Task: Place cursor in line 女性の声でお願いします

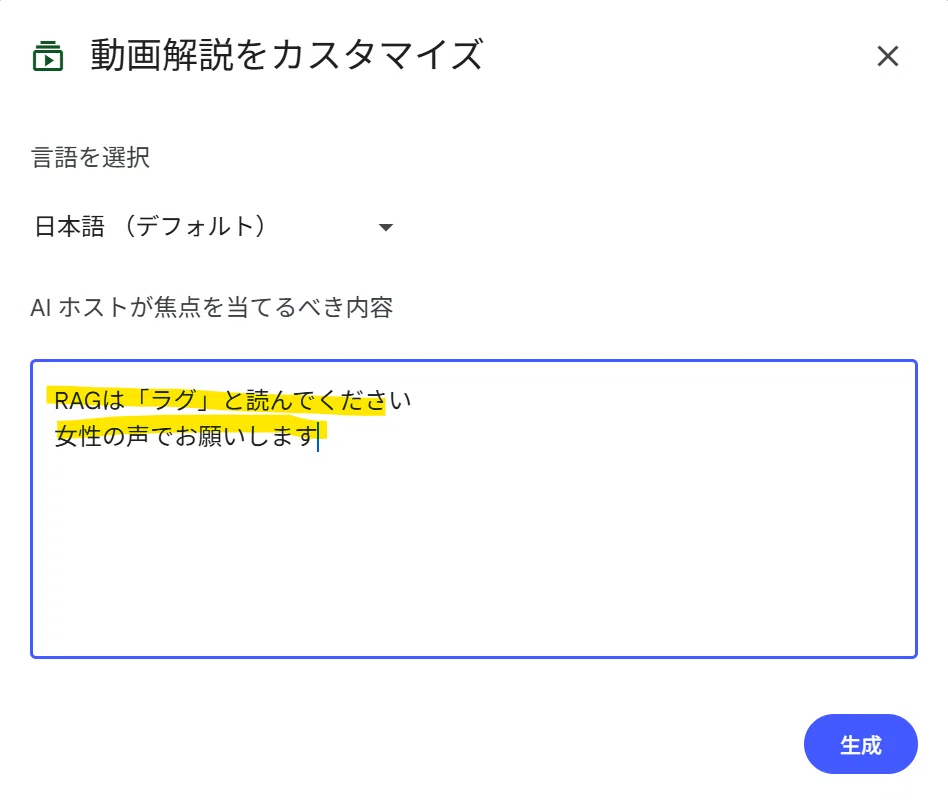Action: tap(186, 436)
